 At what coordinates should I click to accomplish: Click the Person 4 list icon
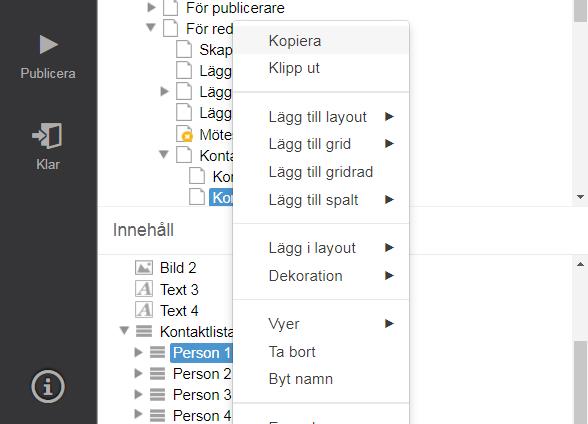157,415
